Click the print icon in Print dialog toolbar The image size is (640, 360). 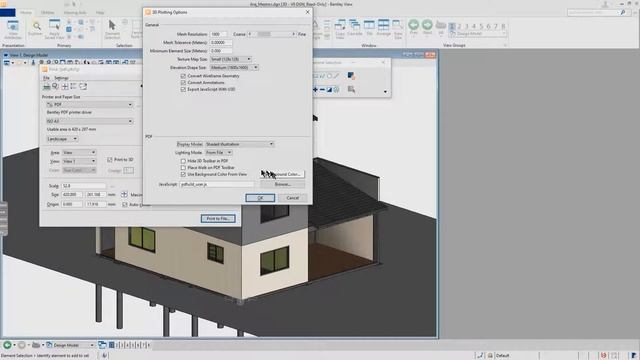coord(47,86)
